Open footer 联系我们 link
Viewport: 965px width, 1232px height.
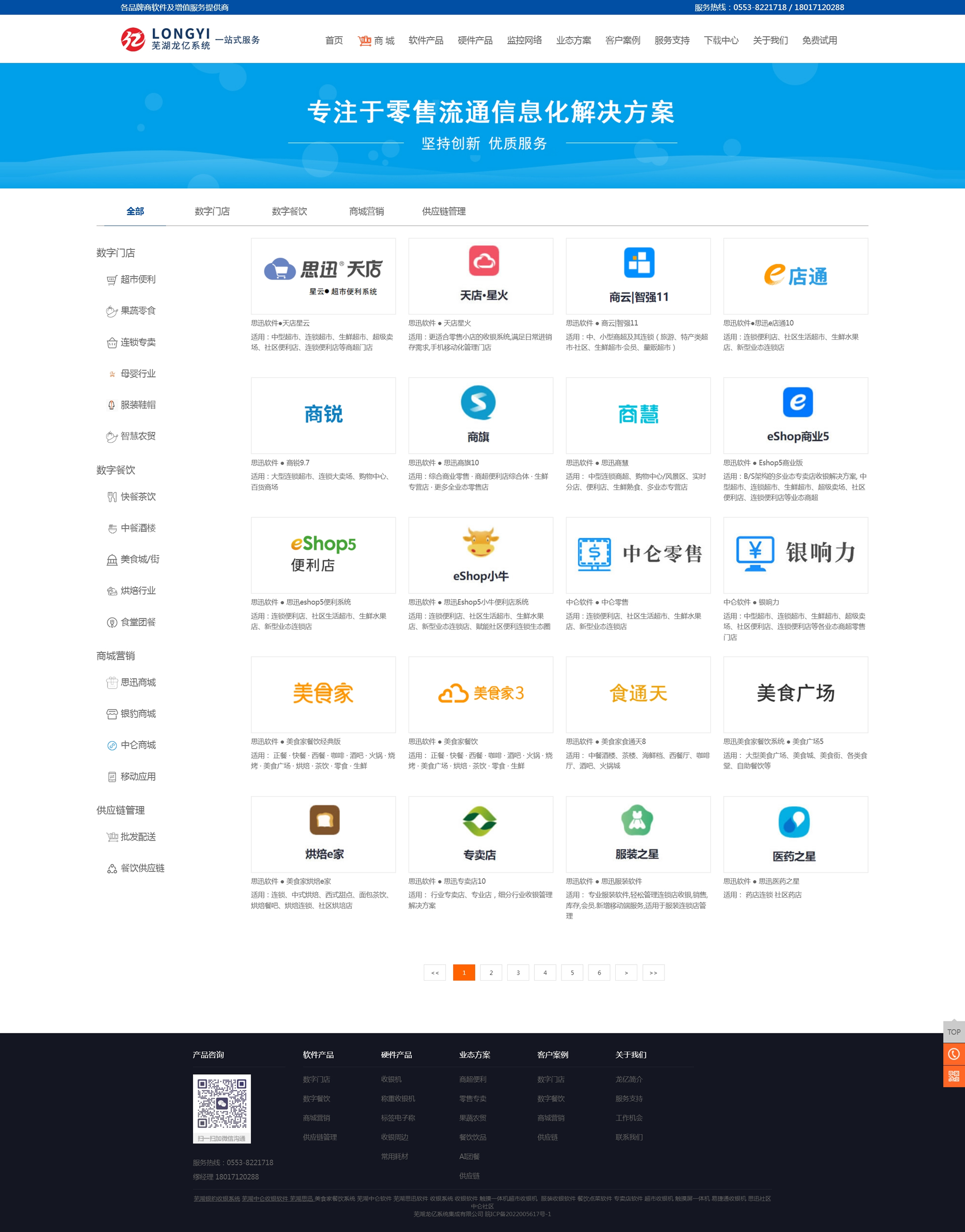(629, 1137)
